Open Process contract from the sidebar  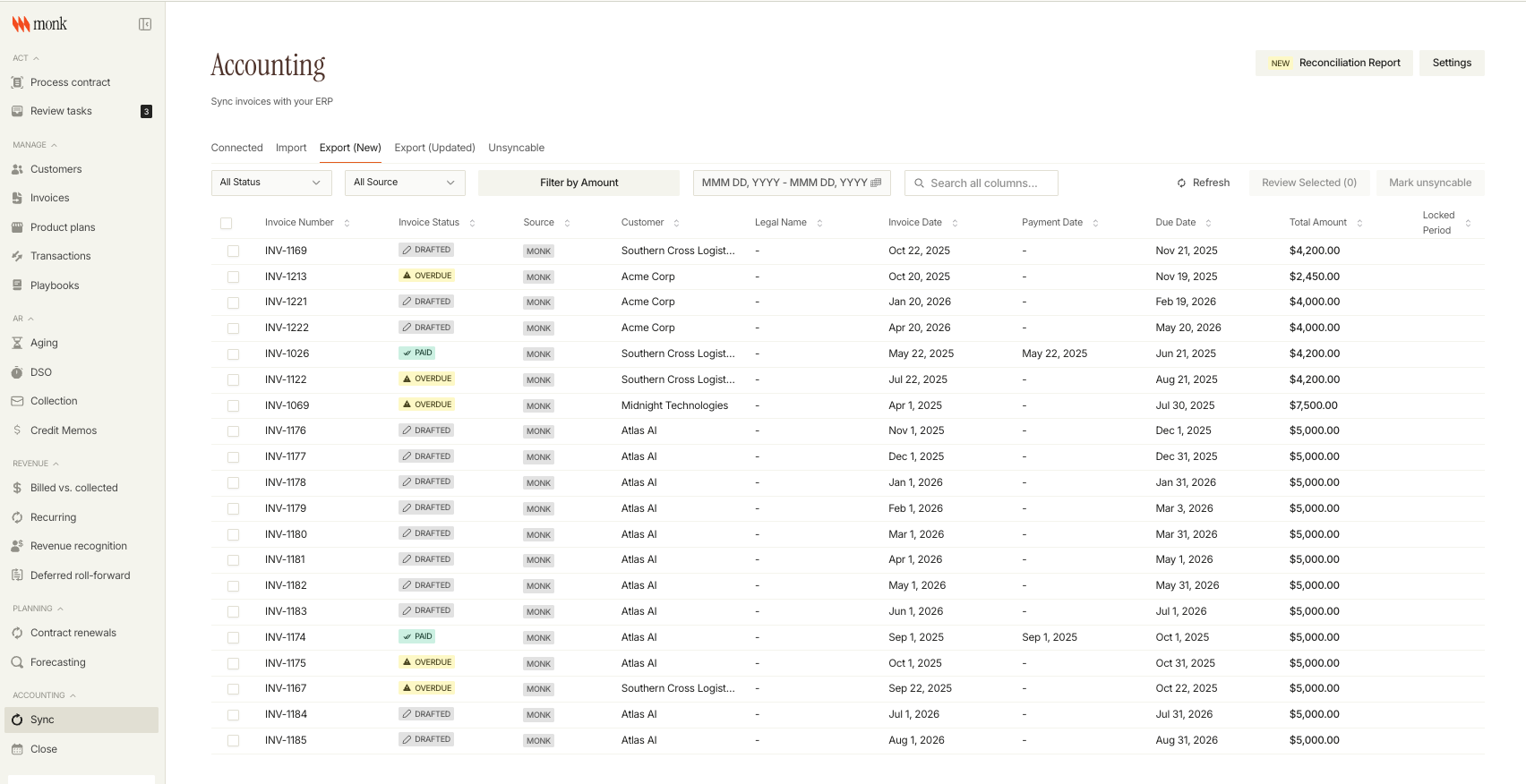point(70,82)
